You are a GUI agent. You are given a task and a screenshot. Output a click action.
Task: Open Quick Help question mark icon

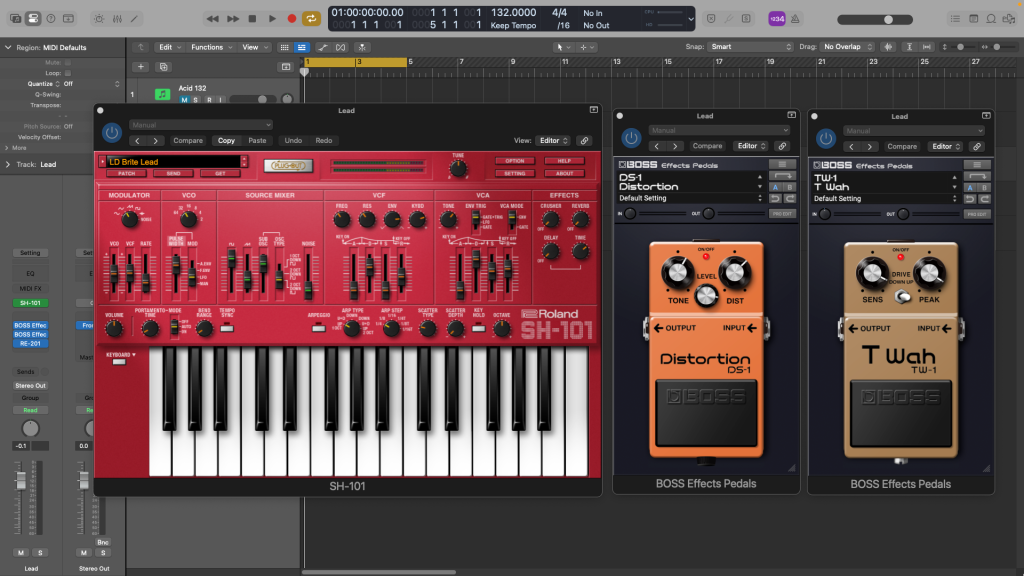click(51, 19)
